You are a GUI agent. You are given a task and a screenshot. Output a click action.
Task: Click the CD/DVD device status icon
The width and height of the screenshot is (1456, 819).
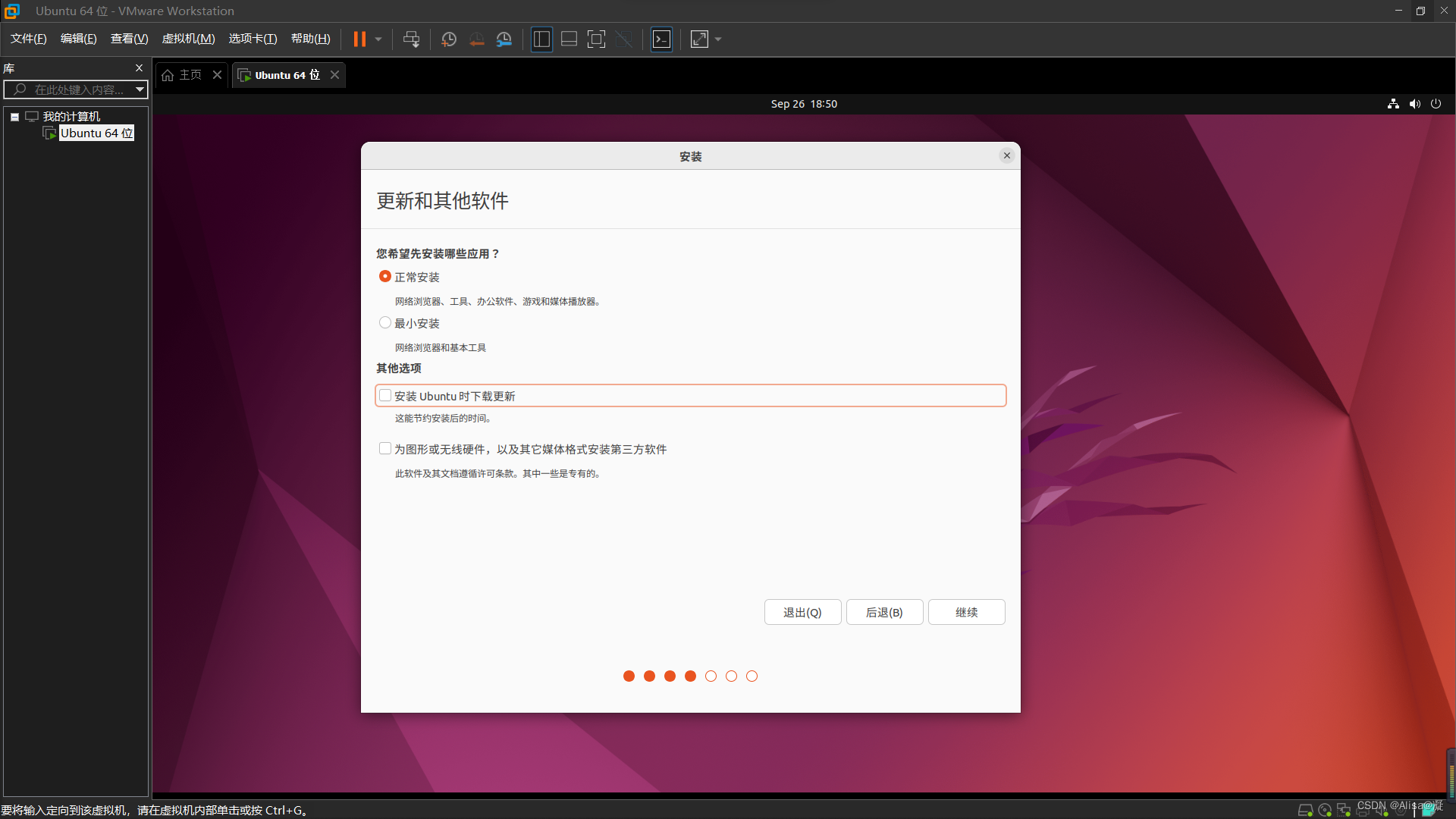[1324, 810]
